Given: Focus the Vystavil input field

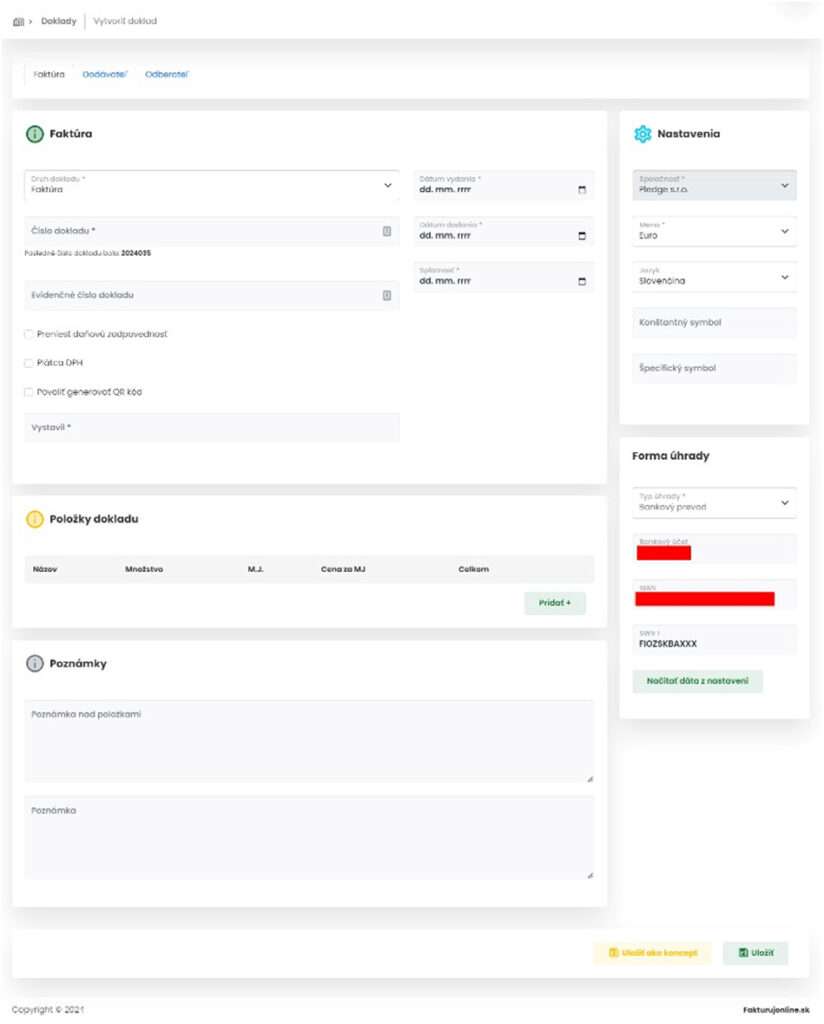Looking at the screenshot, I should click(x=212, y=427).
